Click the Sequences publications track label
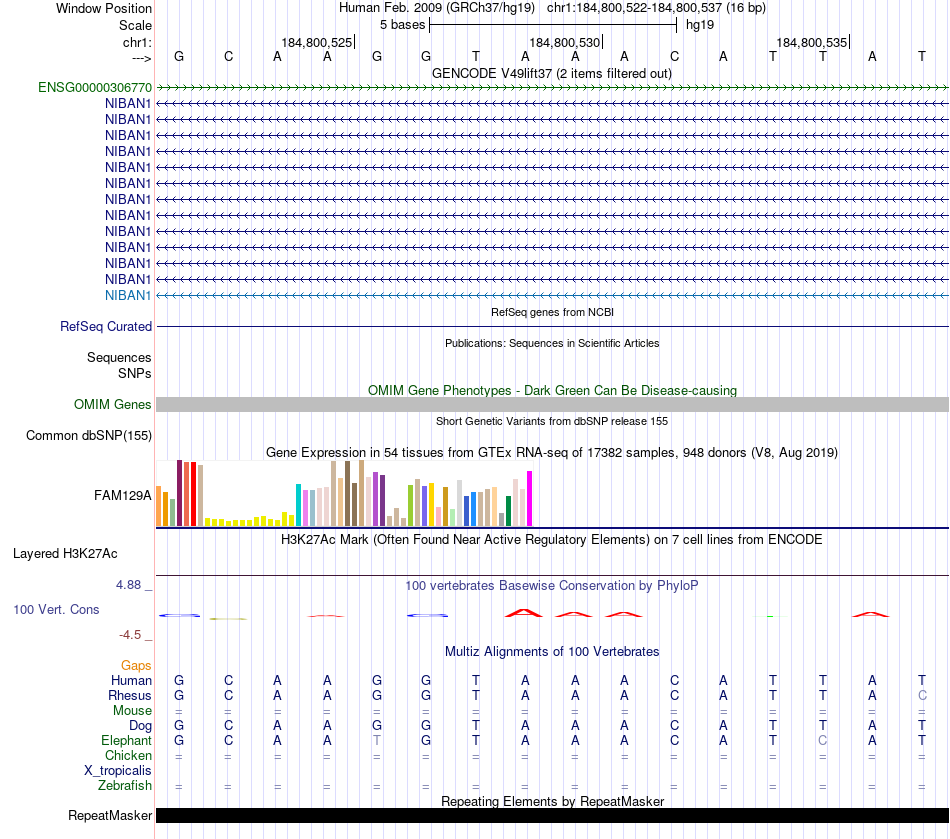 pos(119,357)
